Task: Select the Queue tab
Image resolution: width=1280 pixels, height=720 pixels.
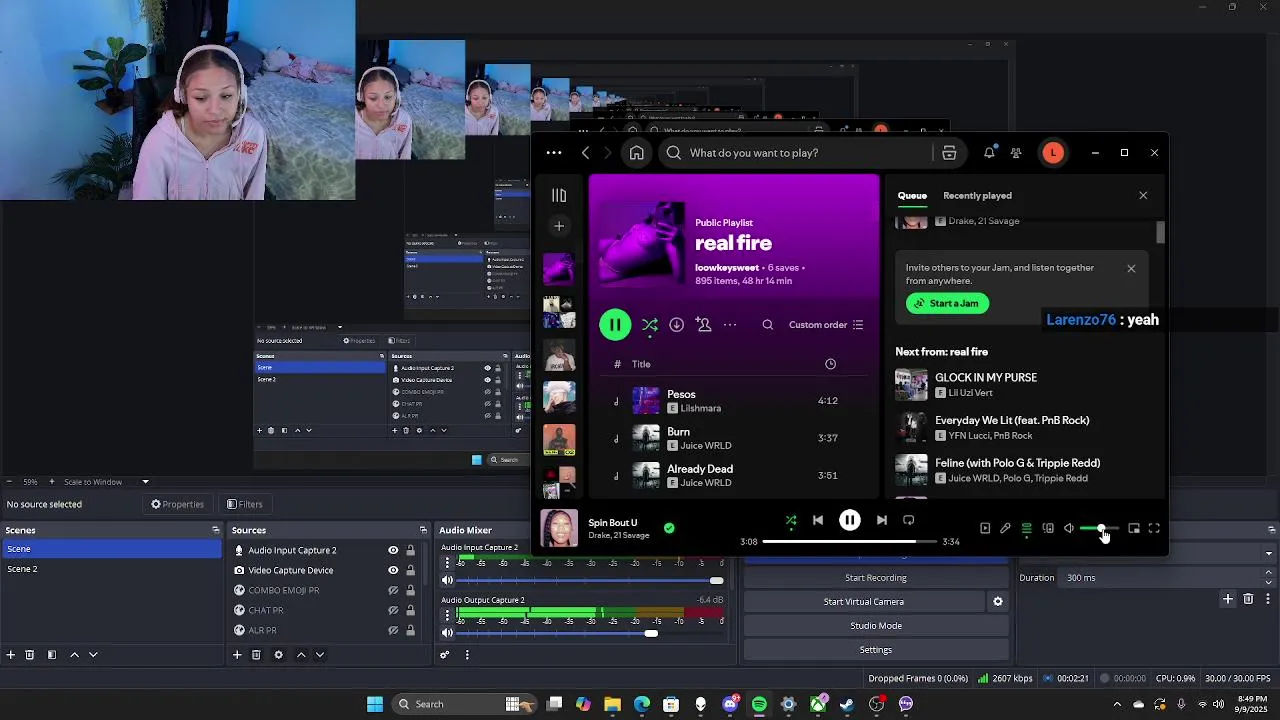Action: [912, 196]
